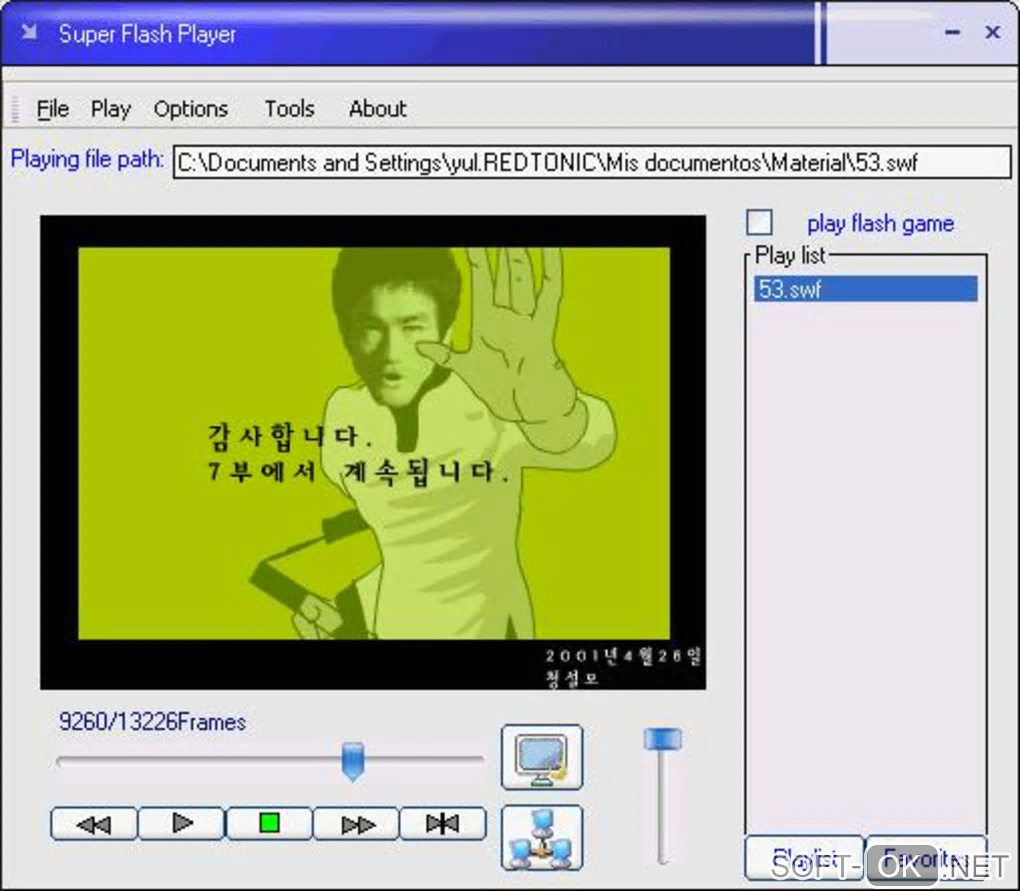
Task: Click the menu bar drag handle
Action: point(16,109)
